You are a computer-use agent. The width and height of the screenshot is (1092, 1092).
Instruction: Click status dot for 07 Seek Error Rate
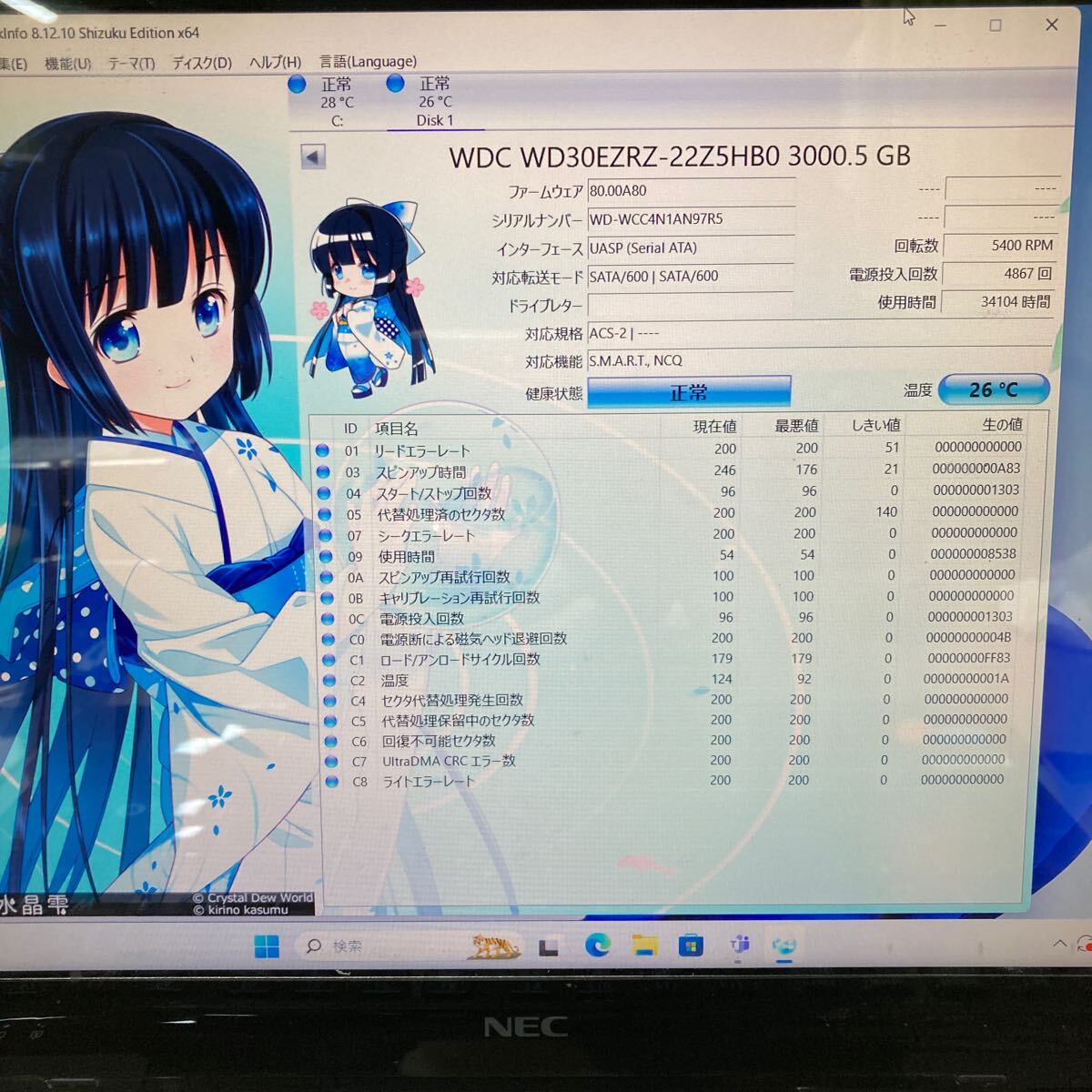point(326,535)
